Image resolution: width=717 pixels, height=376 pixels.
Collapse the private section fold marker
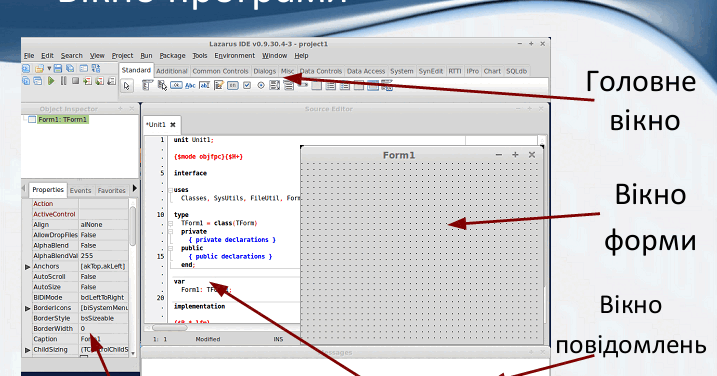pyautogui.click(x=170, y=231)
